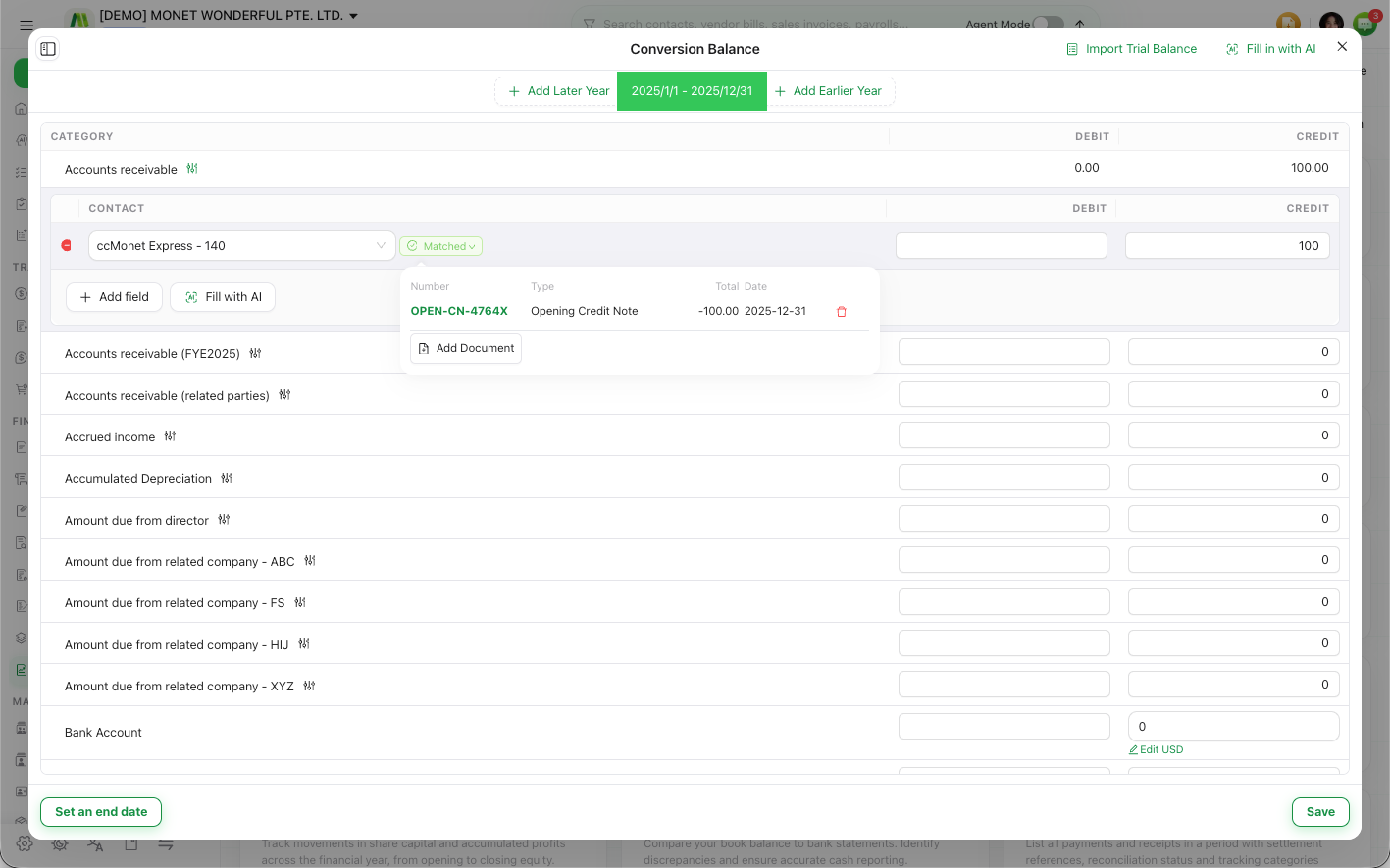Click settings icon for related company - ABC

(x=310, y=561)
